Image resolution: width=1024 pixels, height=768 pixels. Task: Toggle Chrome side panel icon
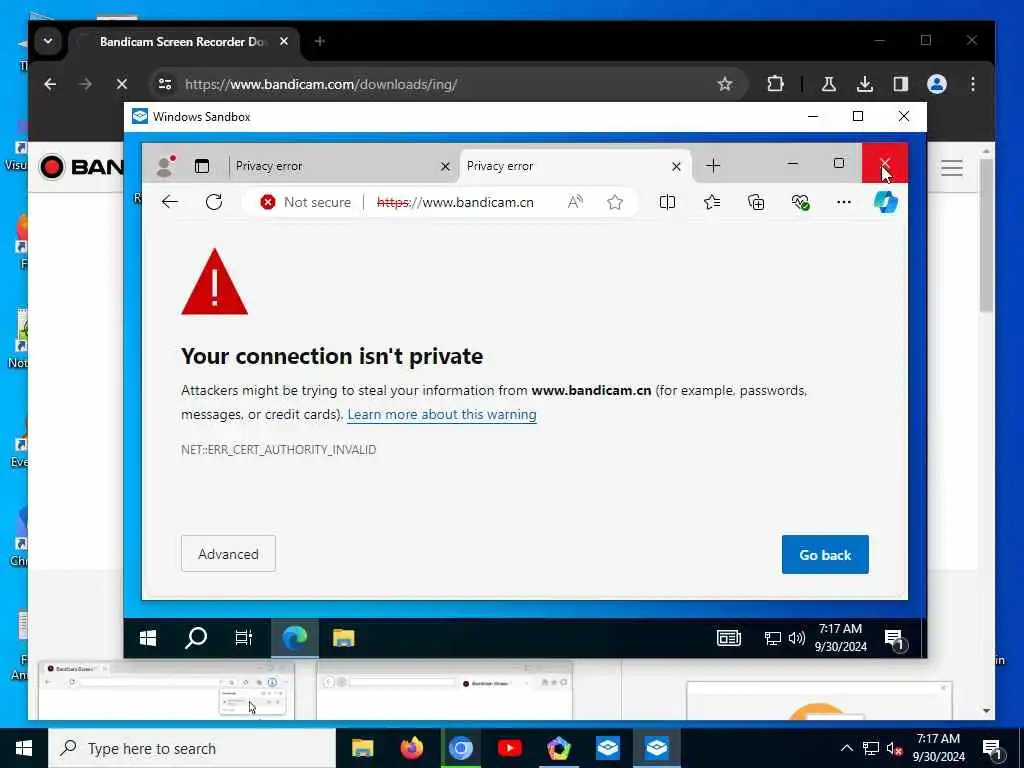[x=901, y=84]
